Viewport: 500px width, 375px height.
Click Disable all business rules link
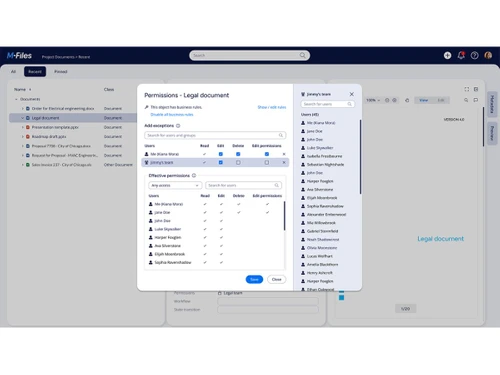[x=172, y=115]
